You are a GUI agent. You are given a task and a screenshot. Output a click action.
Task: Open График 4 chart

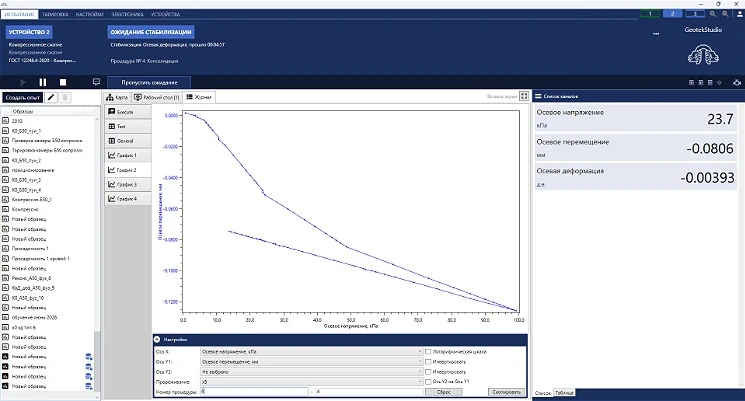(x=128, y=199)
